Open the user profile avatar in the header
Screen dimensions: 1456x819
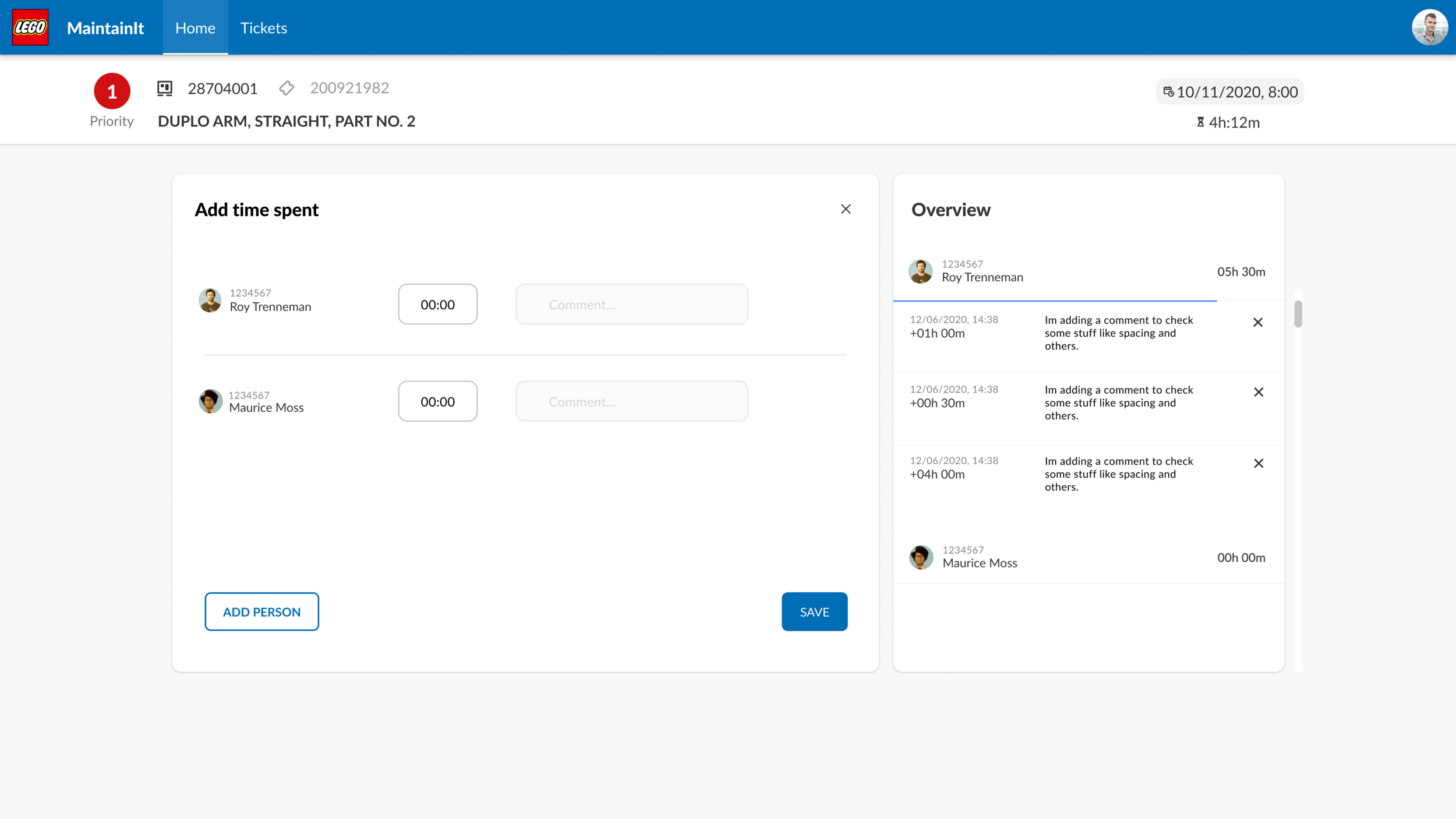(1430, 27)
